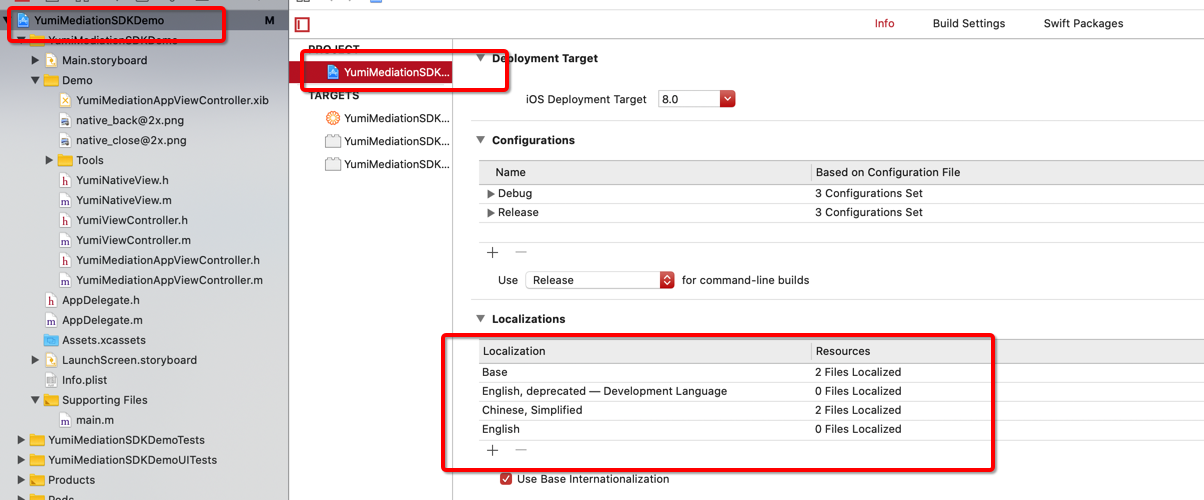Expand the Tools folder in navigator
This screenshot has width=1204, height=500.
click(50, 160)
